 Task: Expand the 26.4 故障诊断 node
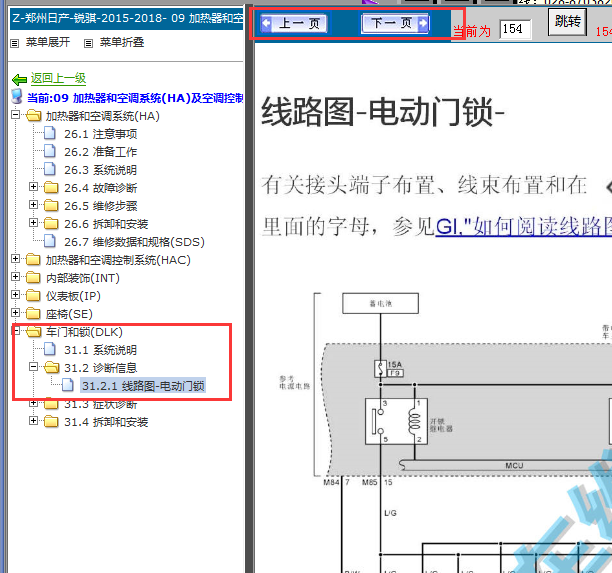[34, 187]
